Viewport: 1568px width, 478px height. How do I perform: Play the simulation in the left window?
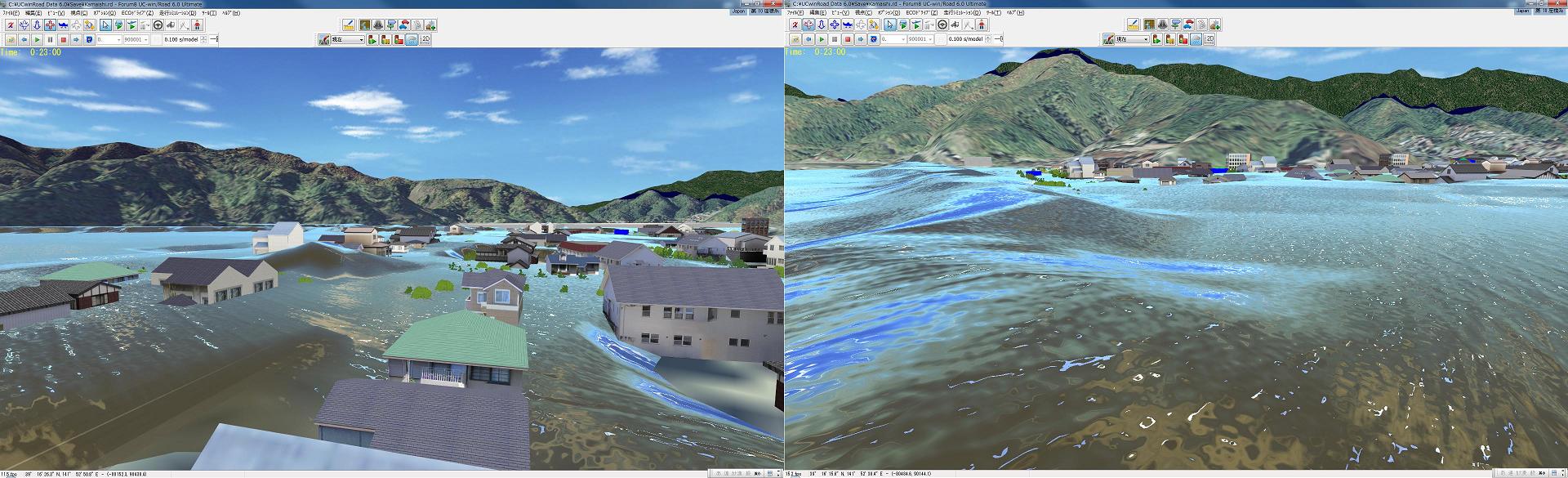[x=37, y=39]
